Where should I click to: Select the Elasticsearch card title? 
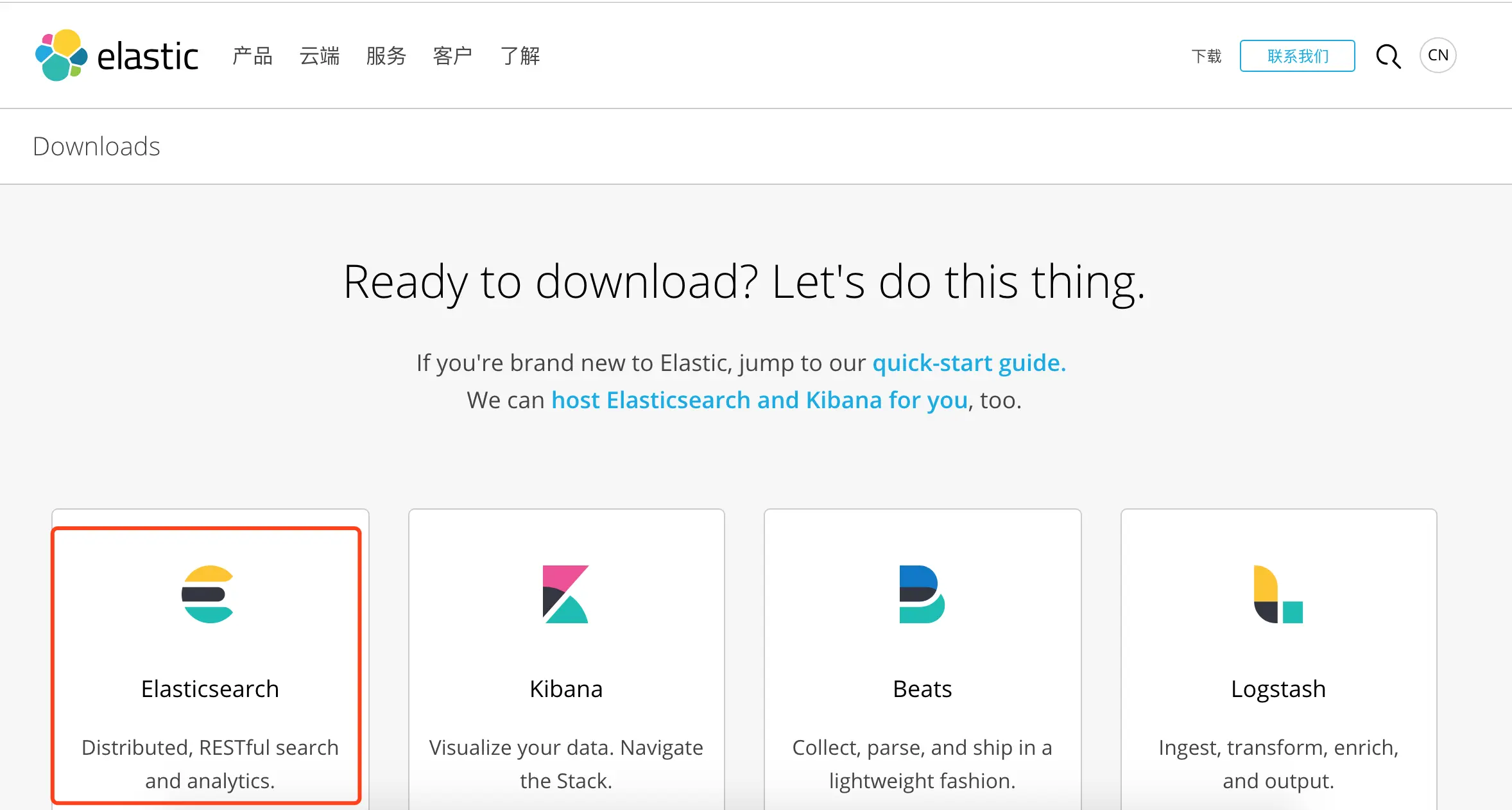210,689
